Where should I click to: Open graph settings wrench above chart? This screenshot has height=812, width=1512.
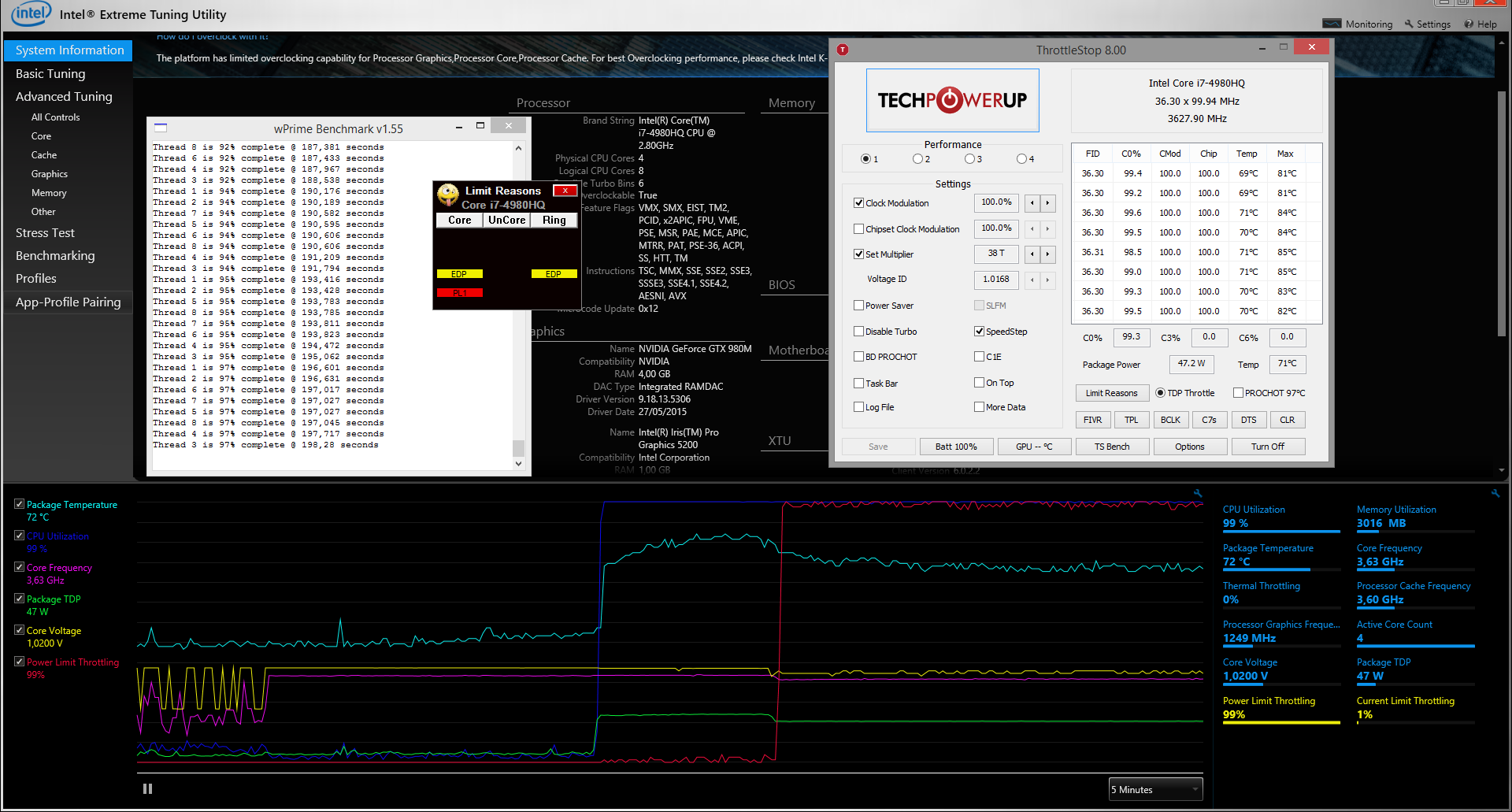tap(1198, 494)
